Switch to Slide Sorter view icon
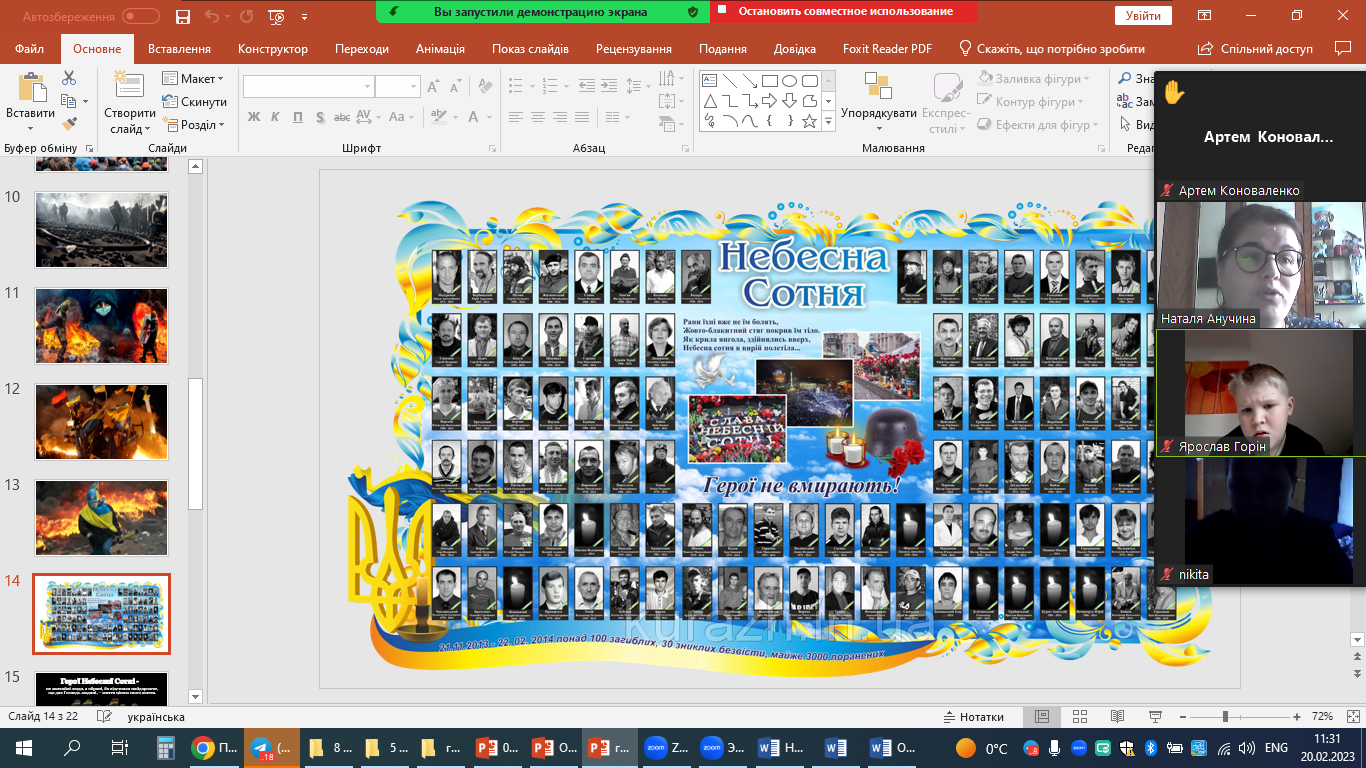 1079,717
